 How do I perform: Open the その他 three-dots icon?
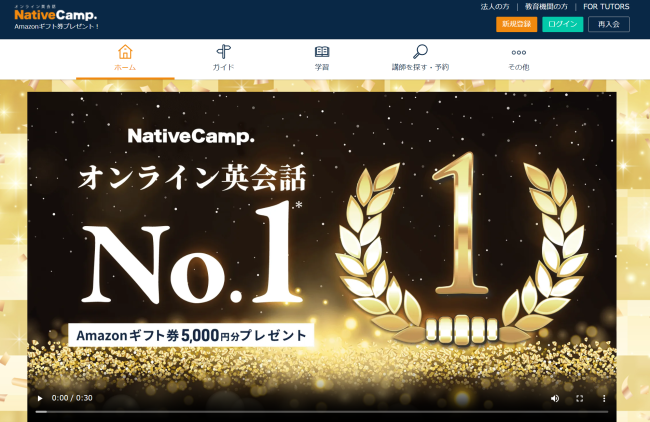point(519,53)
